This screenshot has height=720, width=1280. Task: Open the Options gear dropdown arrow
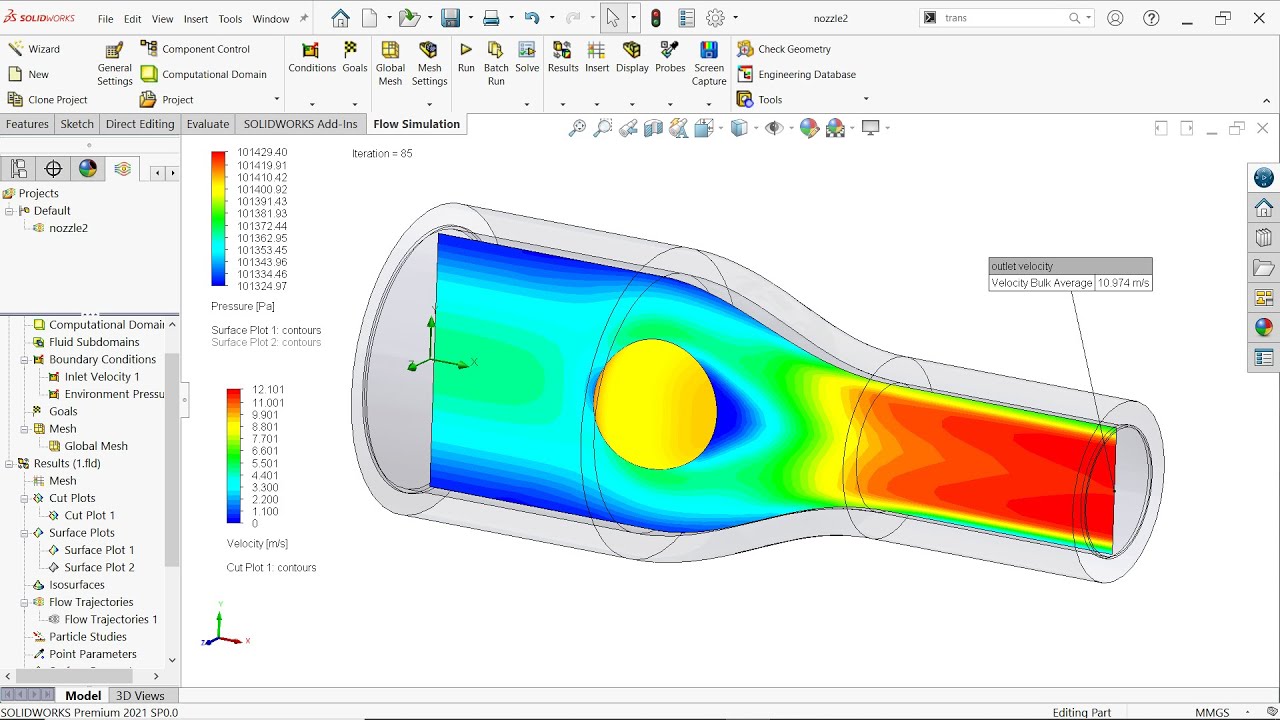pyautogui.click(x=736, y=18)
